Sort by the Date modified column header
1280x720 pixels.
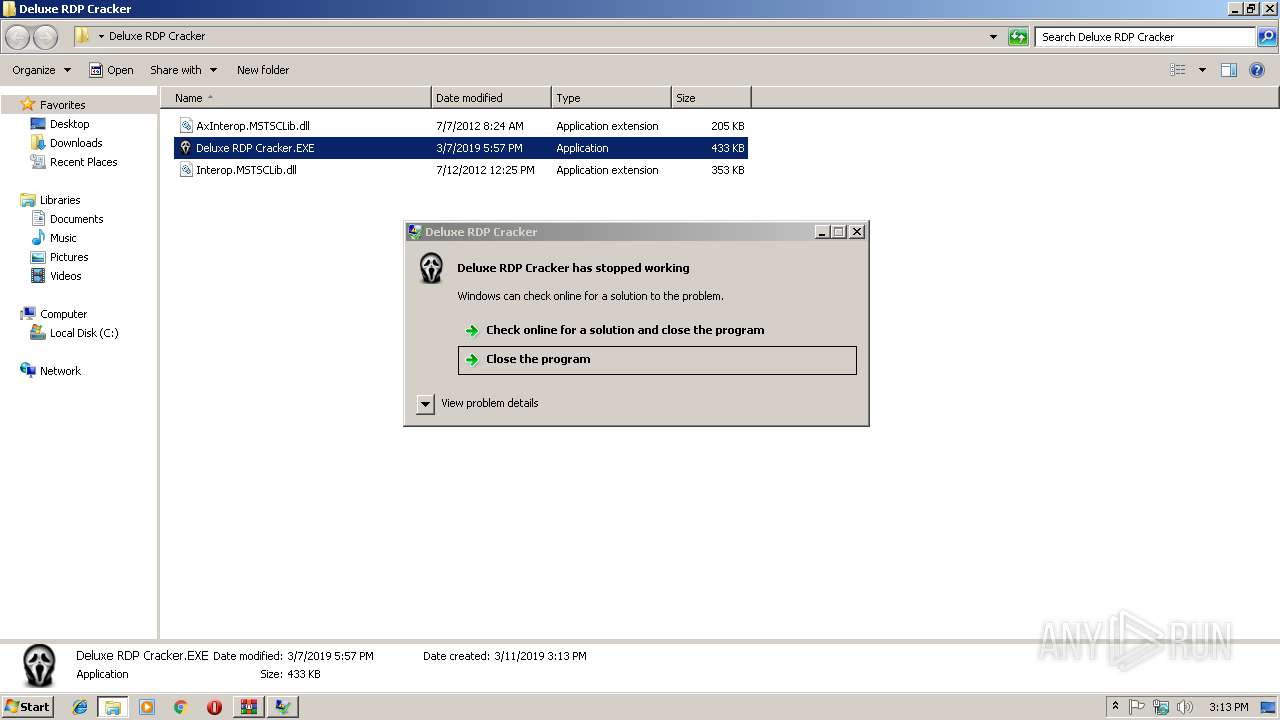(491, 98)
